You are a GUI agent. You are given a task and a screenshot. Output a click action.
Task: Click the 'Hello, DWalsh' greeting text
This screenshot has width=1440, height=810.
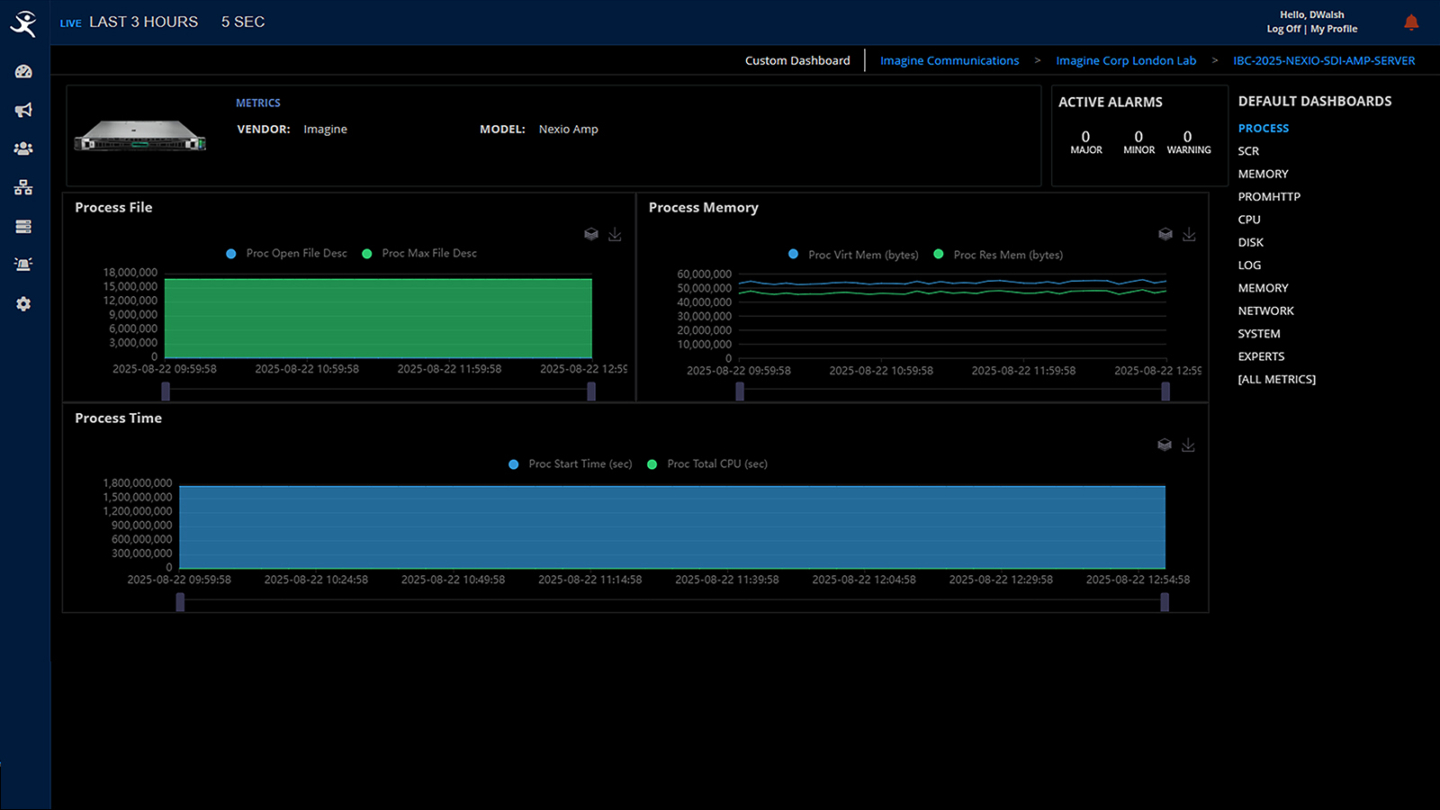[1313, 15]
